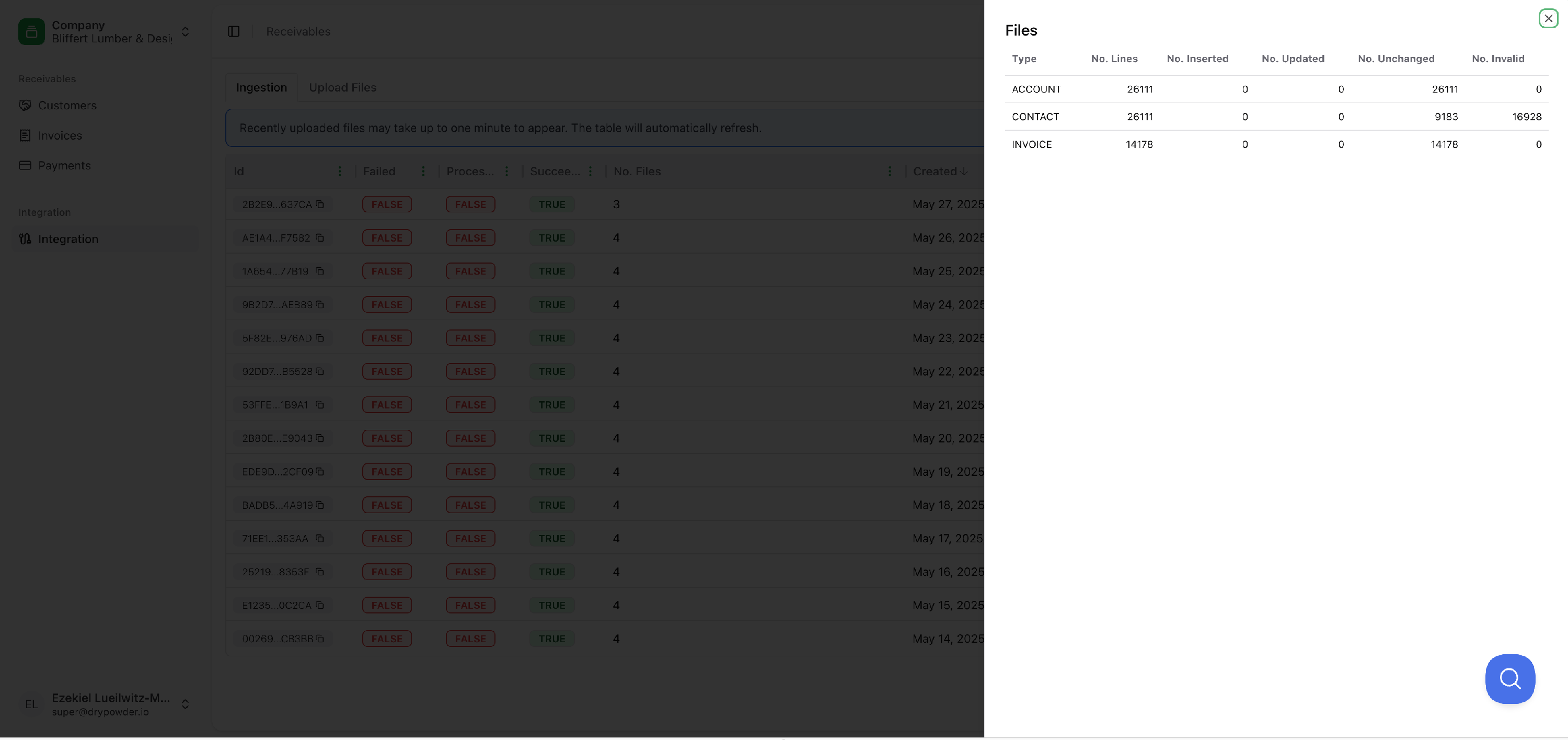Expand the company switcher chevrons

(185, 31)
